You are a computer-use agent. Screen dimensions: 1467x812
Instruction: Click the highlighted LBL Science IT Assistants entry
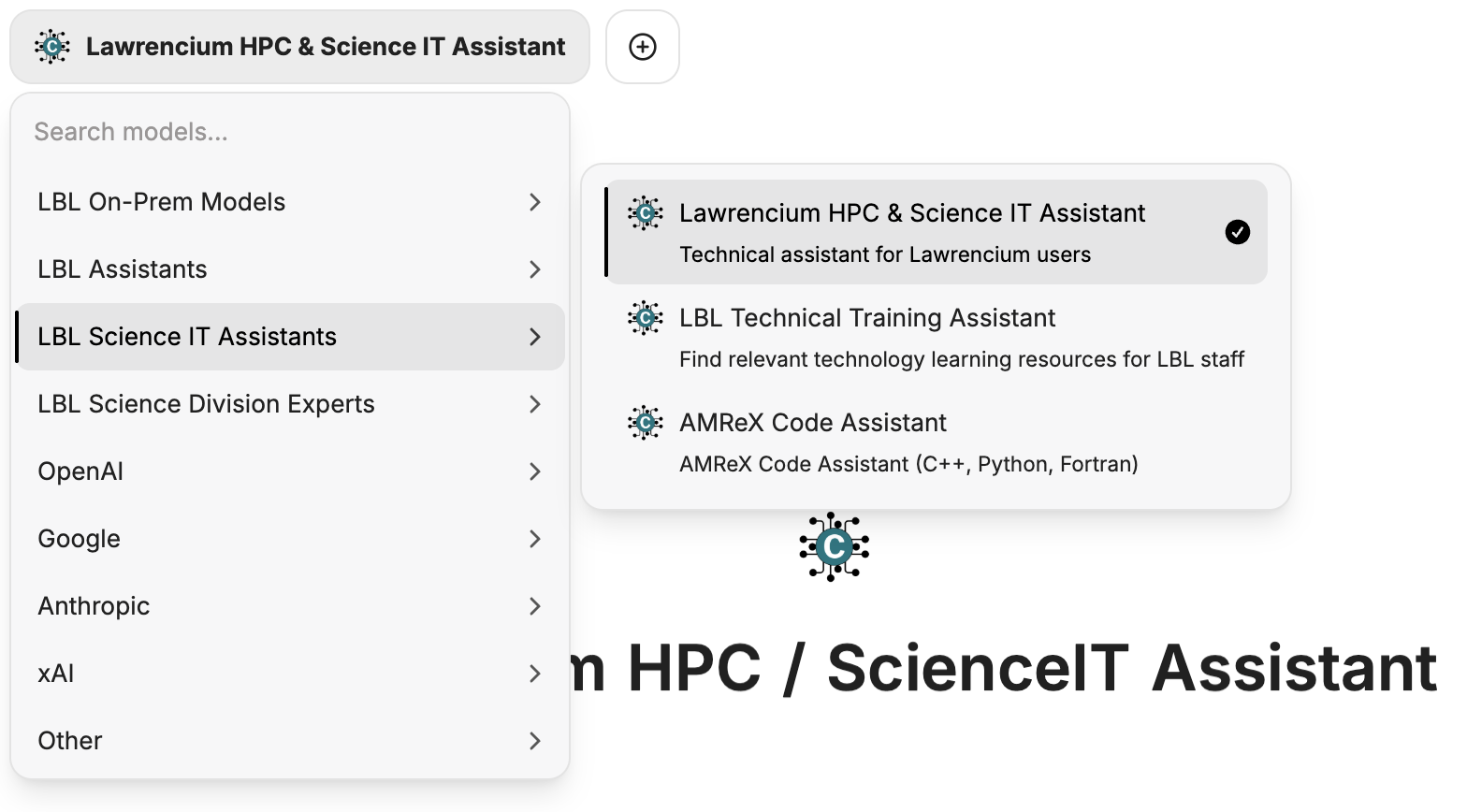pos(187,337)
